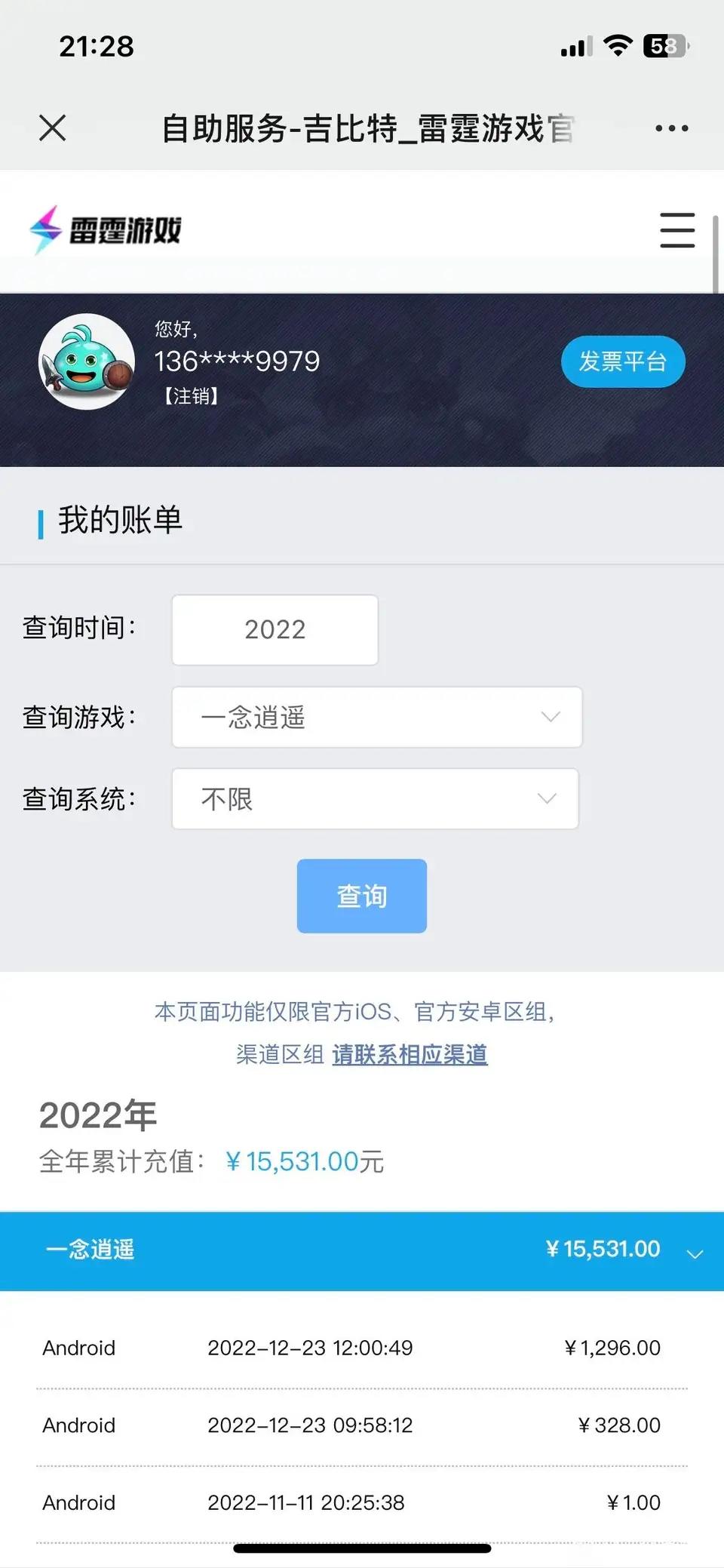
Task: Click the 发票平台 button
Action: click(x=623, y=361)
